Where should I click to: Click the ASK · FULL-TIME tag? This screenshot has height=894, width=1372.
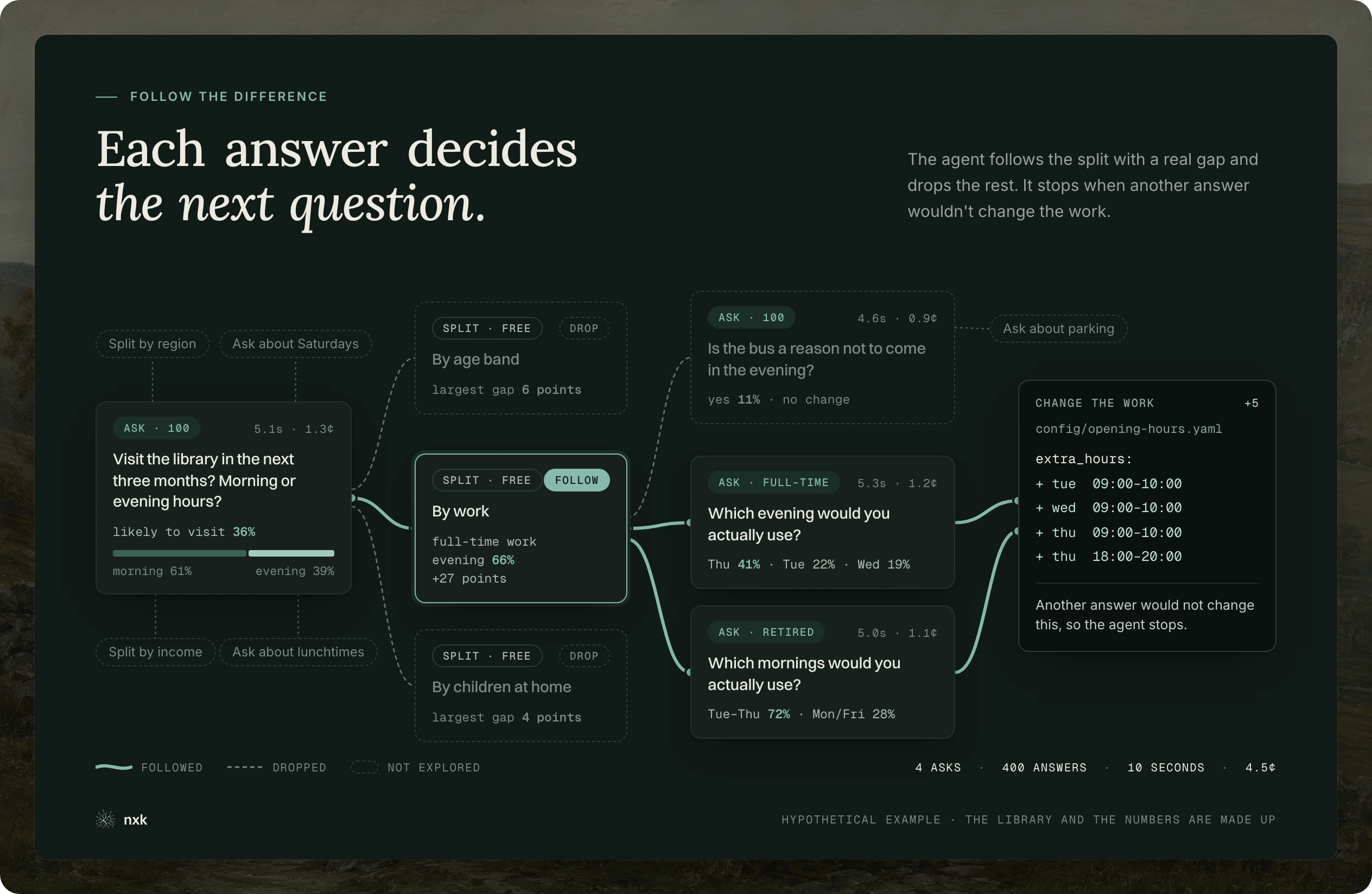pos(773,482)
